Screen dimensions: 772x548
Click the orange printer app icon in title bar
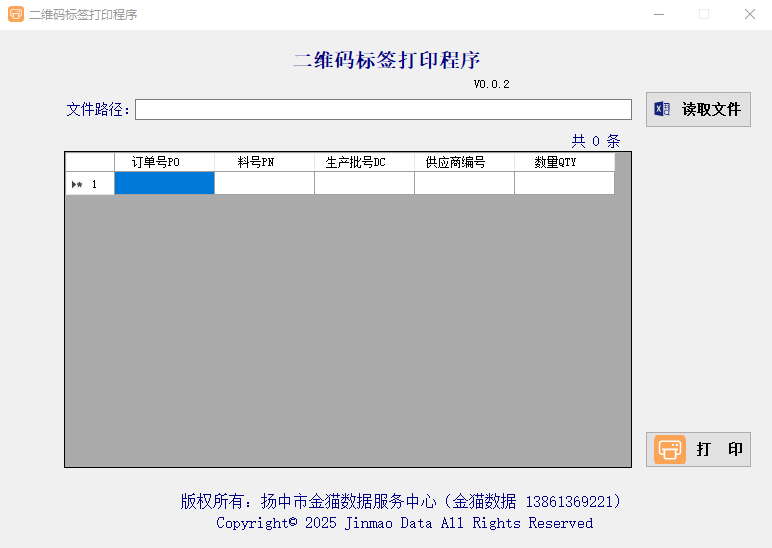(x=16, y=14)
